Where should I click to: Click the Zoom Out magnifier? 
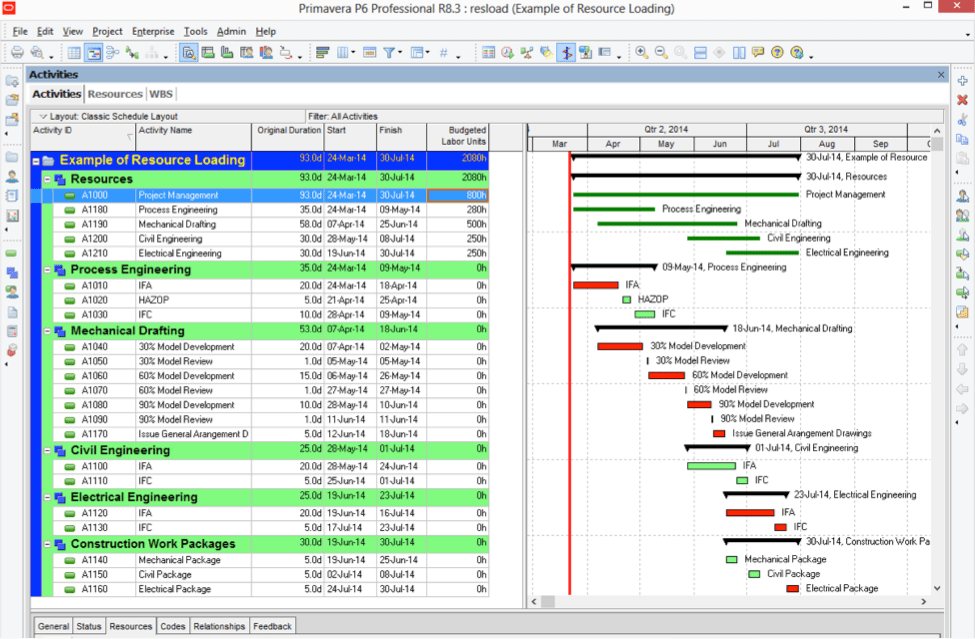(x=661, y=53)
